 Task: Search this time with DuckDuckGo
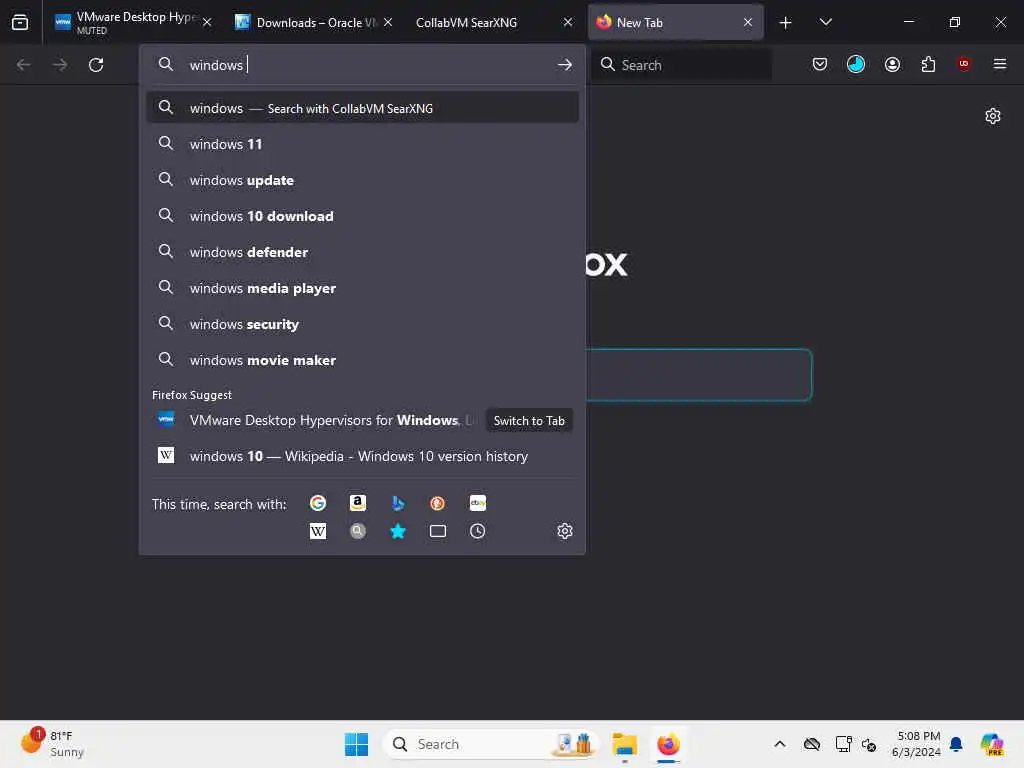438,503
